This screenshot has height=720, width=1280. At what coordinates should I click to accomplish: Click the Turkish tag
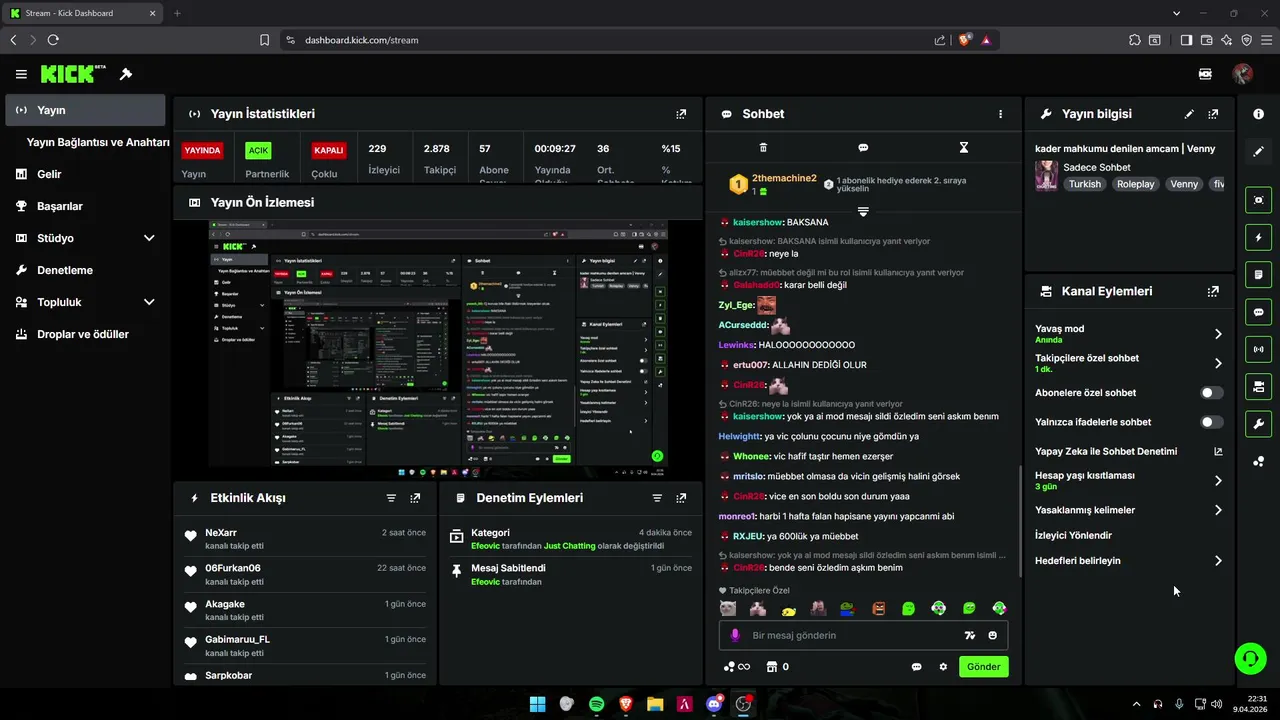1084,184
